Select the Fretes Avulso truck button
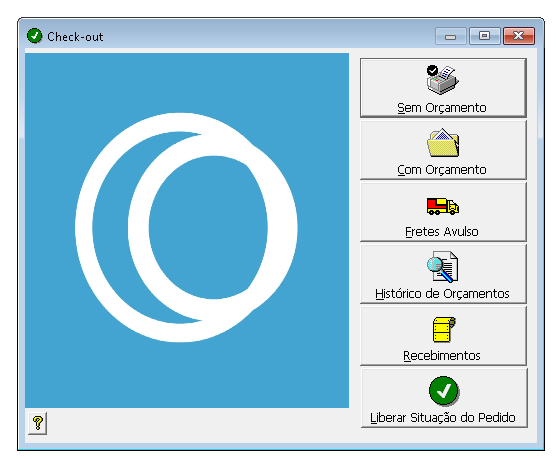This screenshot has width=556, height=459. coord(443,212)
